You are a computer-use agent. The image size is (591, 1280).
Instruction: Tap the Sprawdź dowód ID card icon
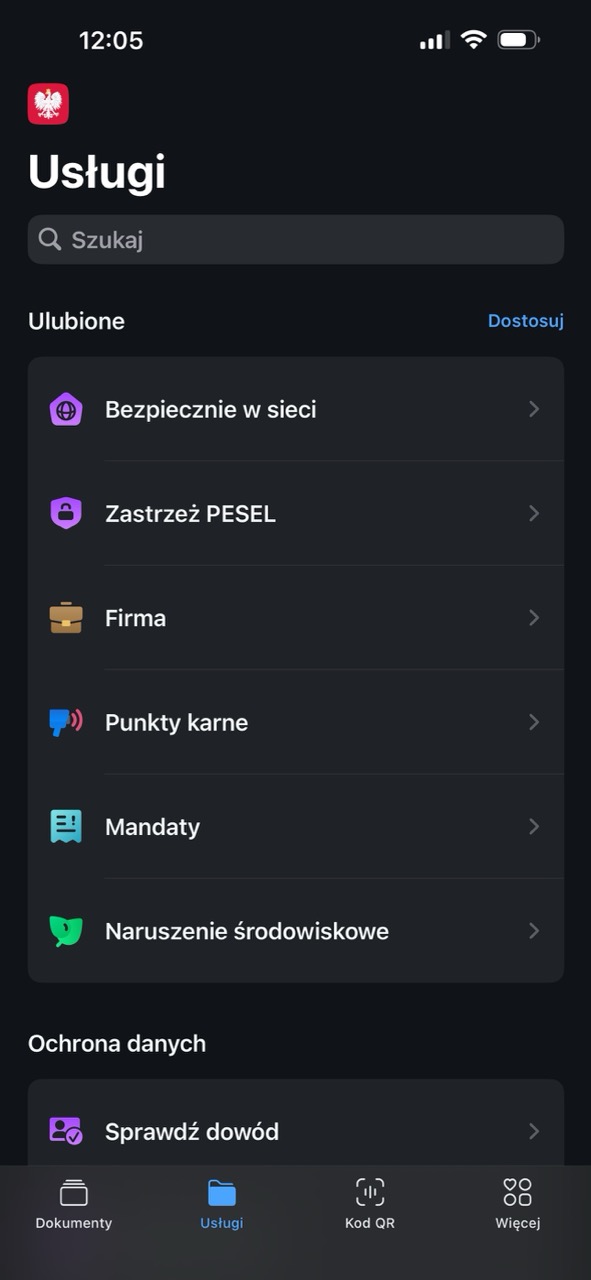(66, 1131)
